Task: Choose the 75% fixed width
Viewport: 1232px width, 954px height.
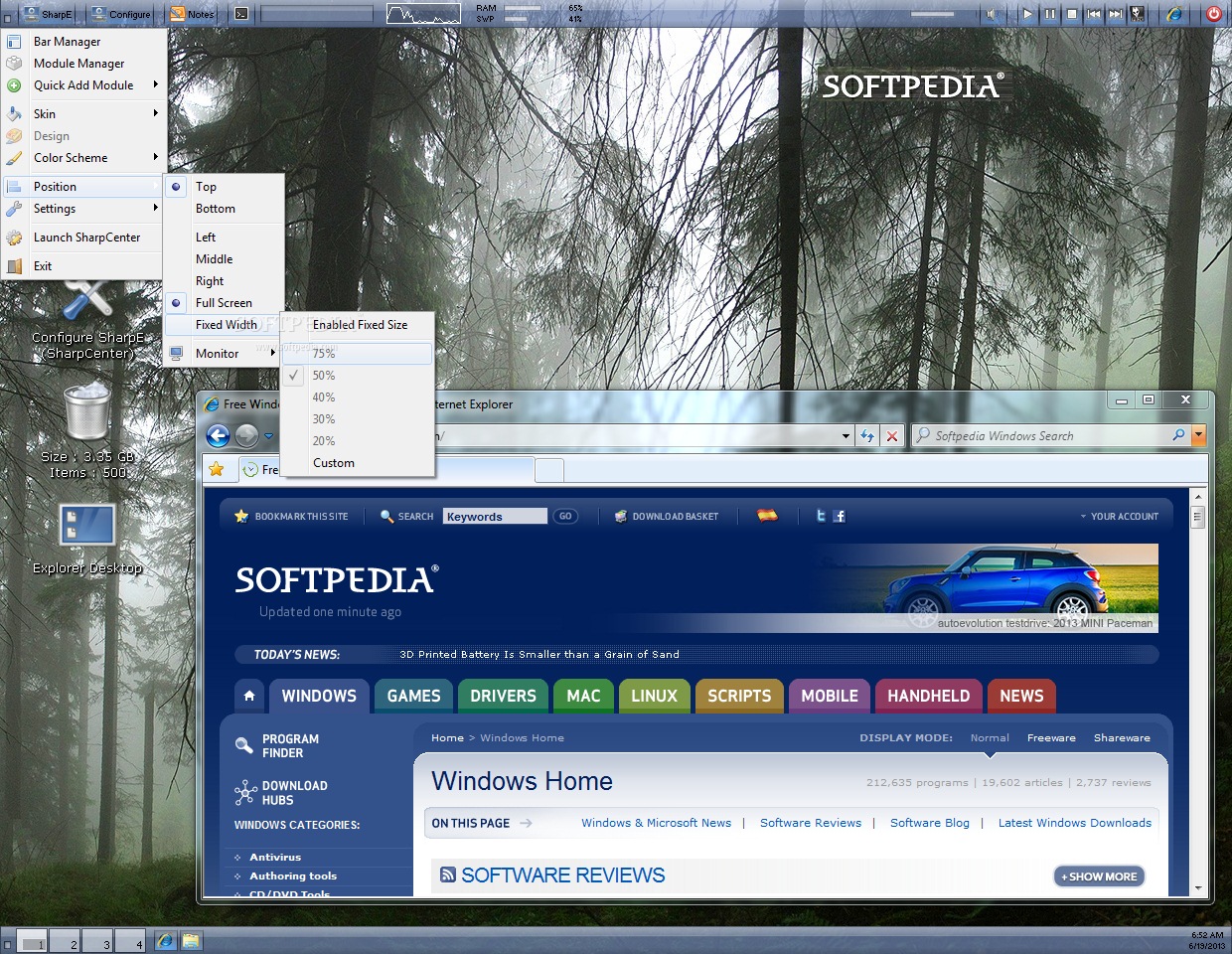Action: tap(358, 354)
